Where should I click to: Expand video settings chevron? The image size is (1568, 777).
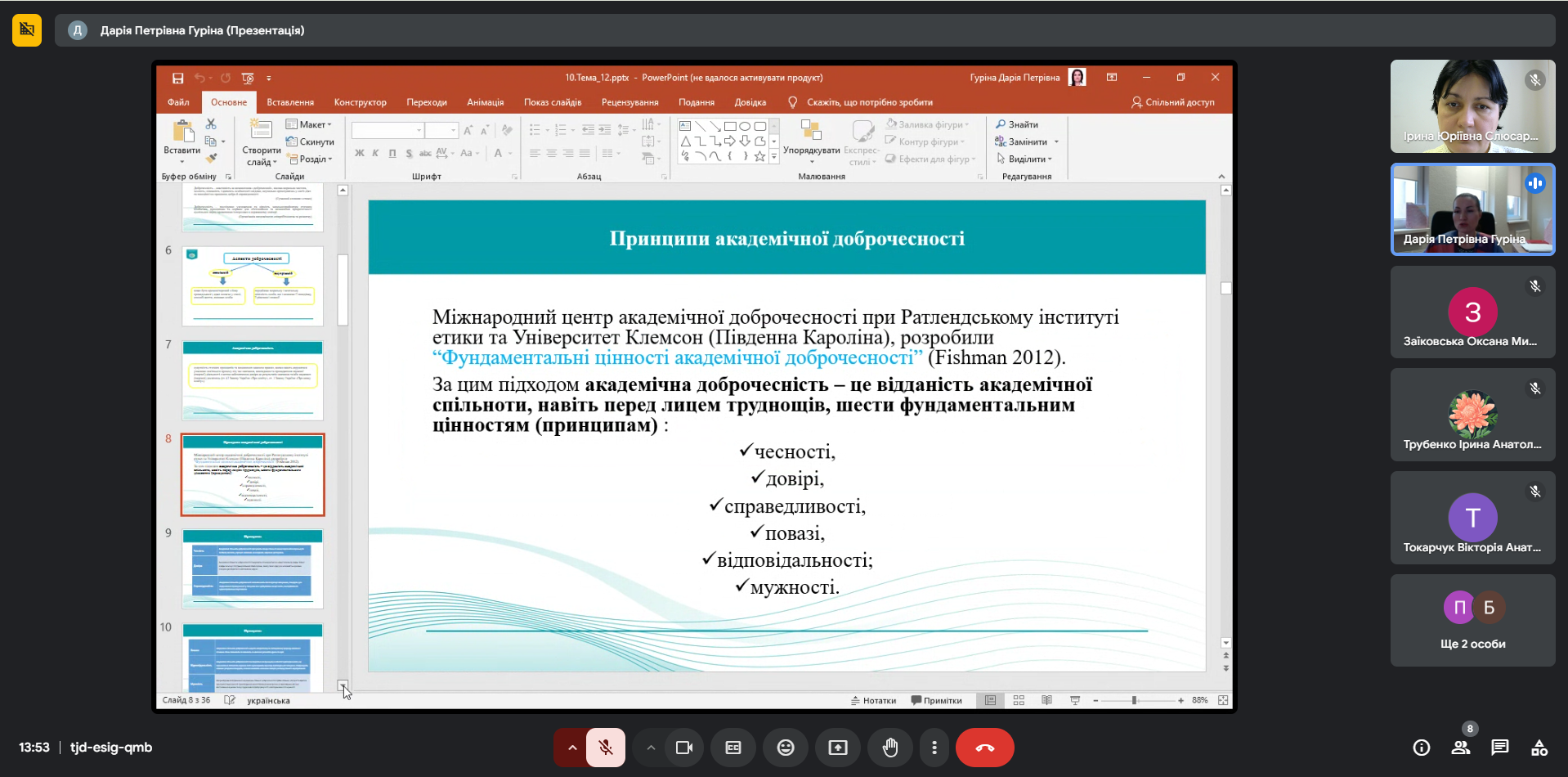click(x=650, y=748)
